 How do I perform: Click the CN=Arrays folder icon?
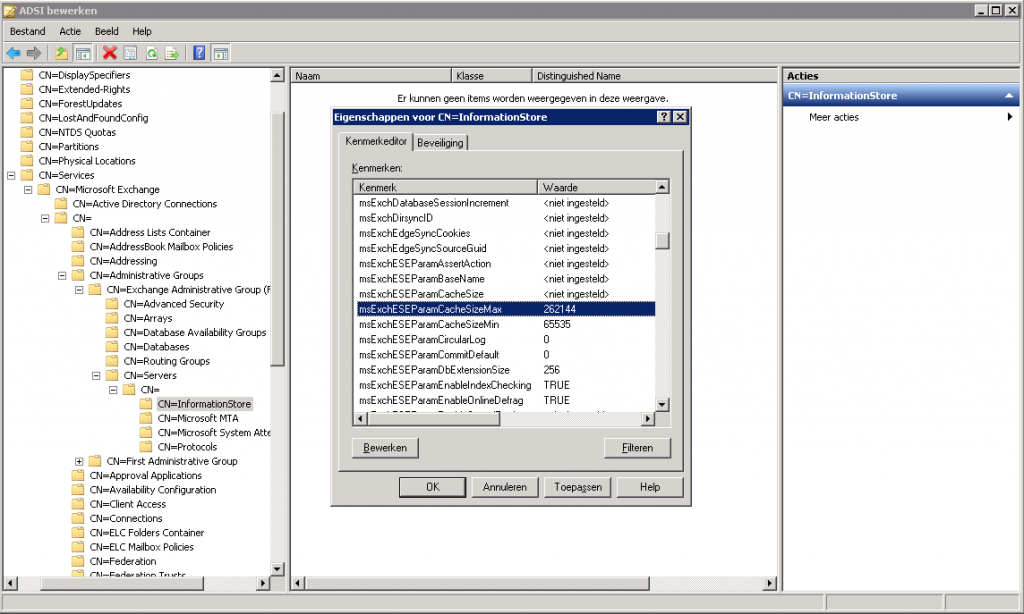click(x=112, y=318)
